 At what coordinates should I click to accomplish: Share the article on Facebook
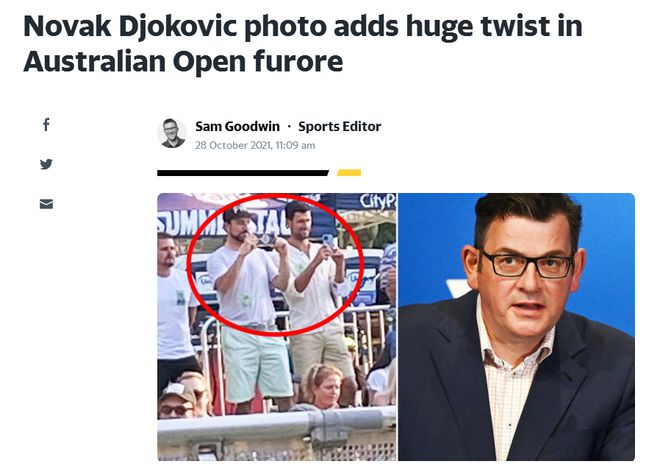46,124
